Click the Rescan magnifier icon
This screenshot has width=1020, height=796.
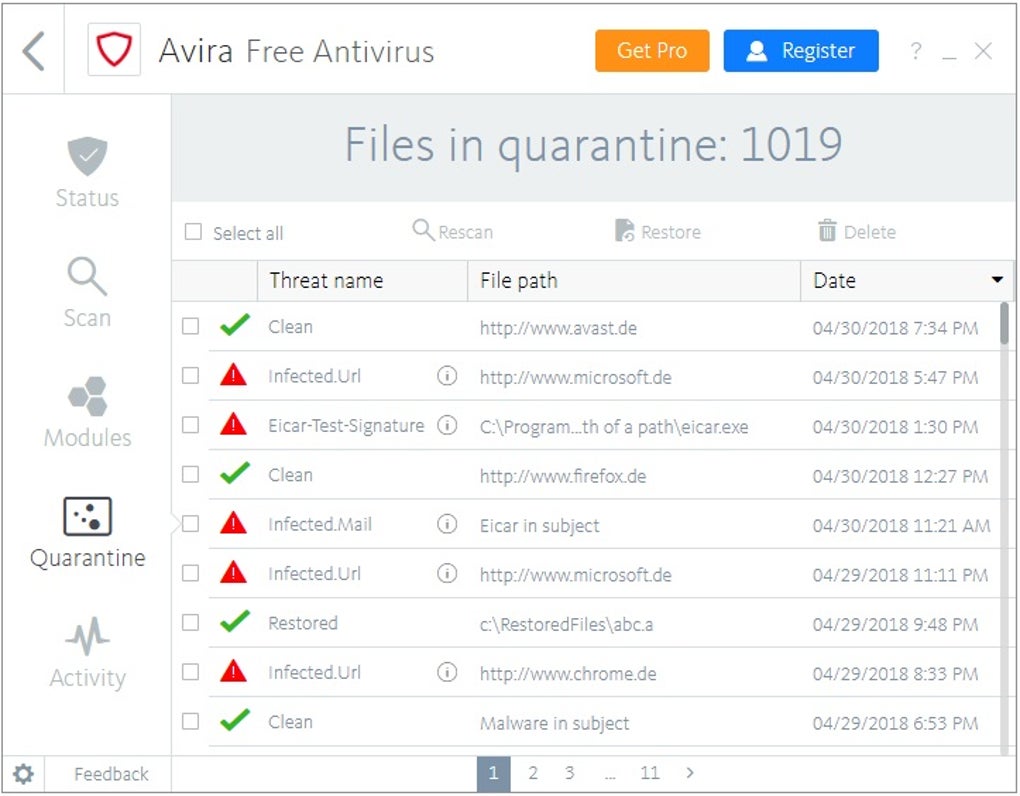423,230
